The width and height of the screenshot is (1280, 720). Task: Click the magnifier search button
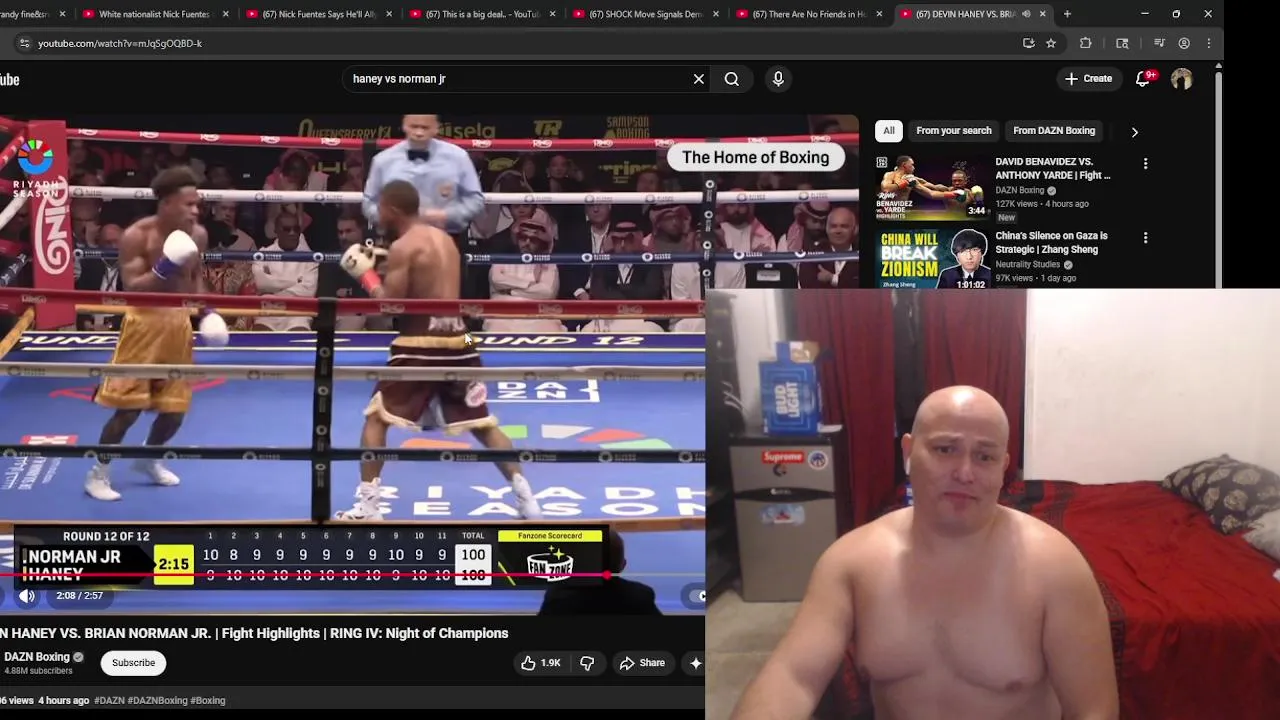(732, 79)
